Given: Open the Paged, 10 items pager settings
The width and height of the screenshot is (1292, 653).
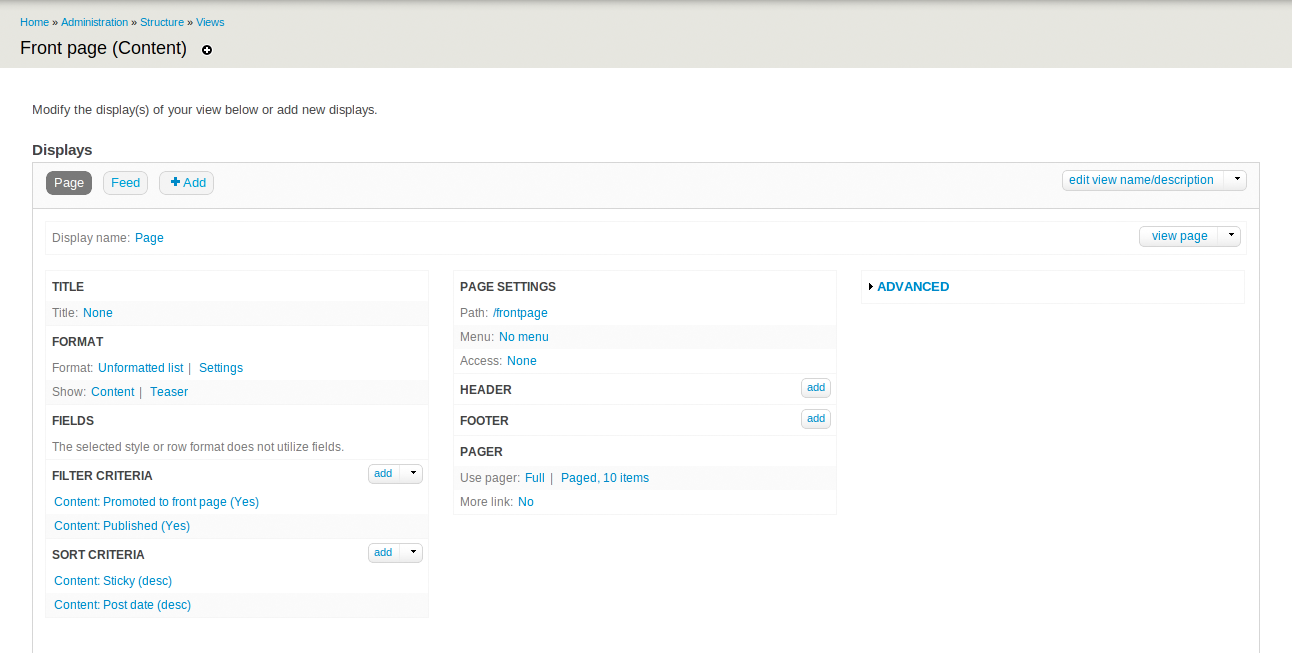Looking at the screenshot, I should coord(605,478).
